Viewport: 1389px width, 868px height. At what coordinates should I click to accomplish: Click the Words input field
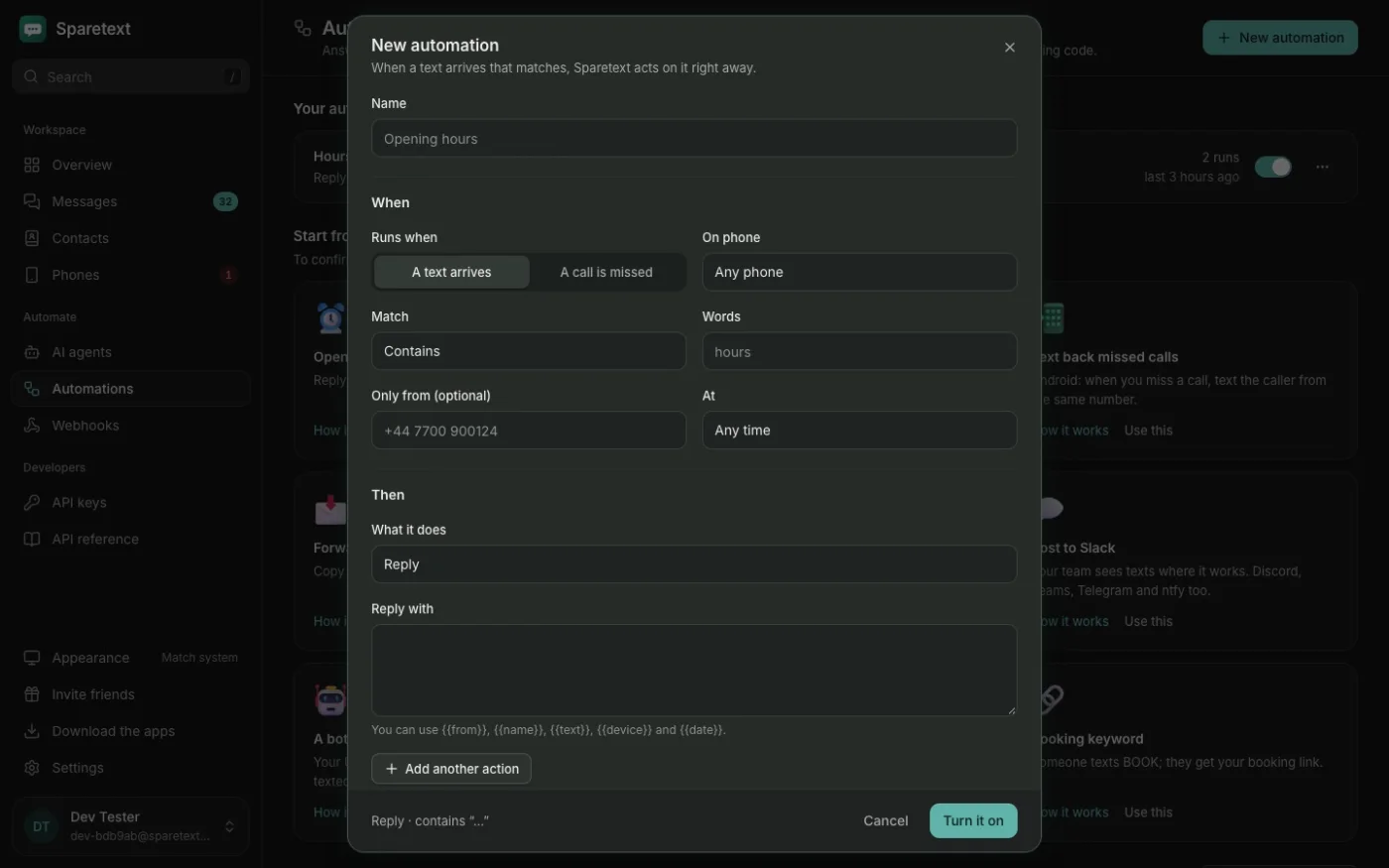(x=859, y=351)
